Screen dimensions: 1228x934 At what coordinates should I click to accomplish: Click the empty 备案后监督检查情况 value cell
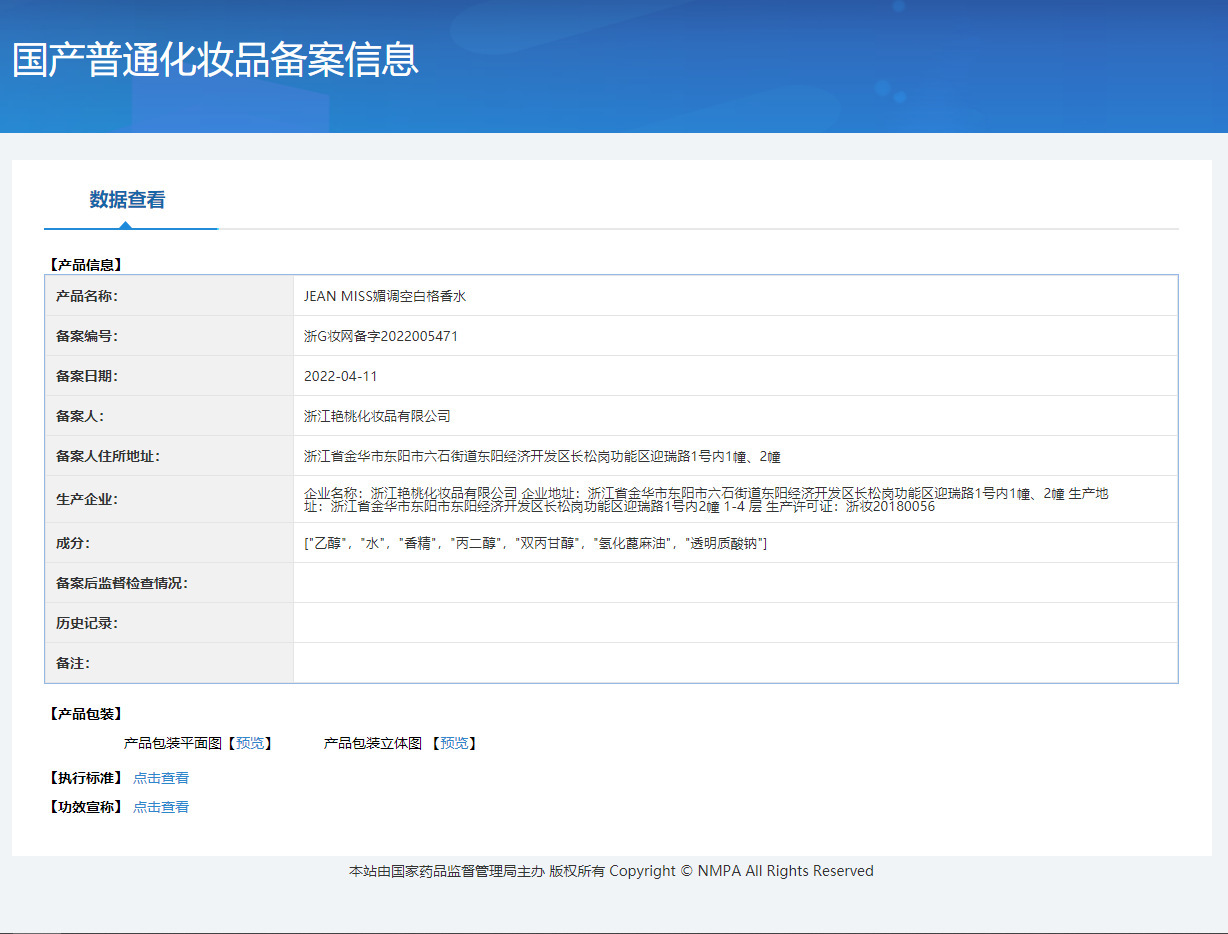coord(735,583)
